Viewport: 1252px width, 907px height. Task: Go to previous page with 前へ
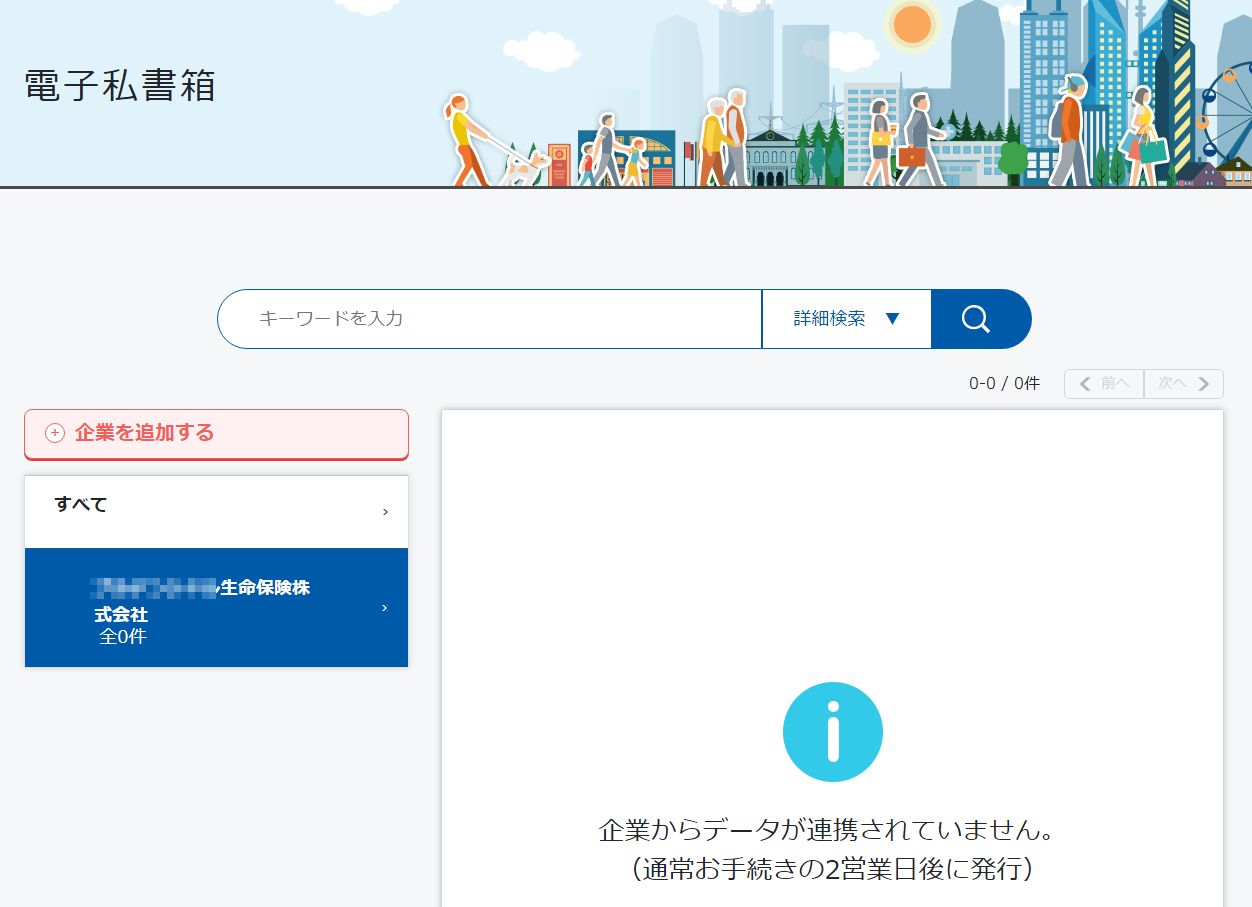1104,384
